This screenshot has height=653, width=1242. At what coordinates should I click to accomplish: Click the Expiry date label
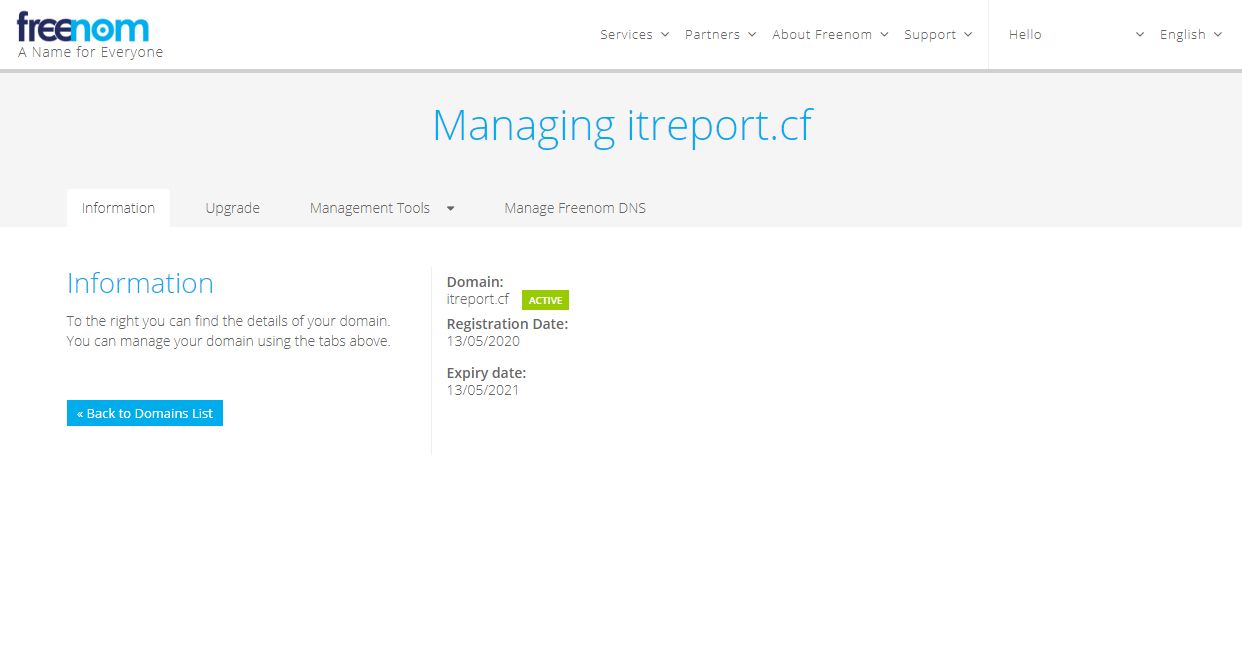(486, 373)
